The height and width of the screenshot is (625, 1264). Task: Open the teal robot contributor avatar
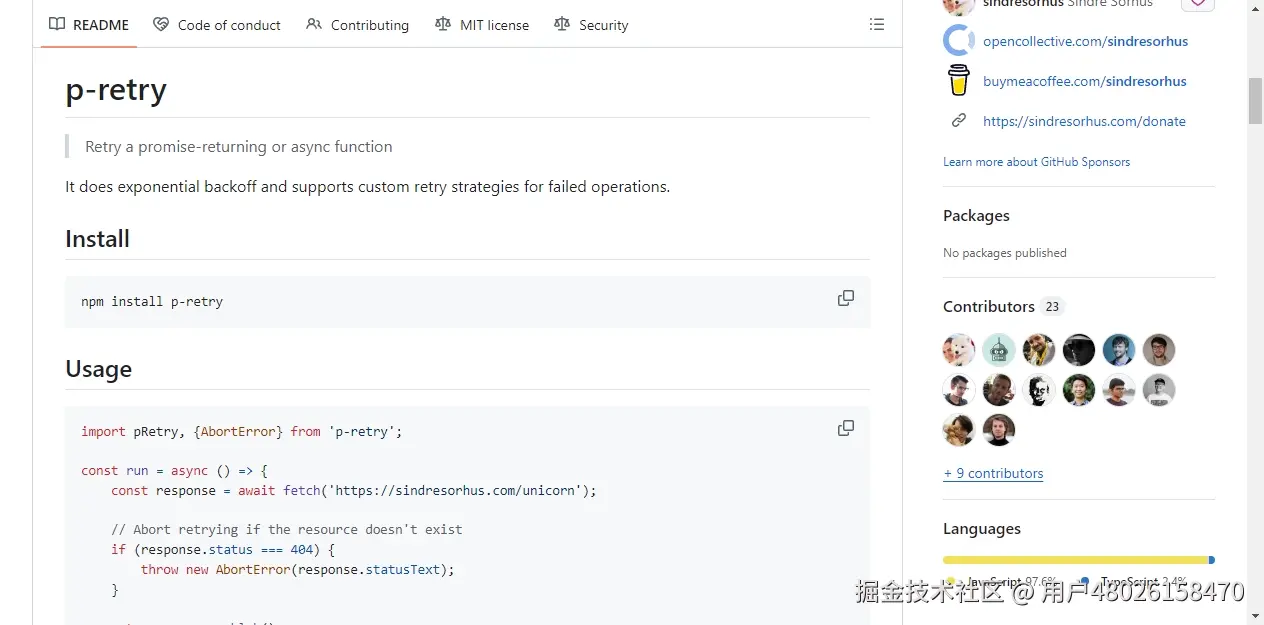pyautogui.click(x=999, y=350)
